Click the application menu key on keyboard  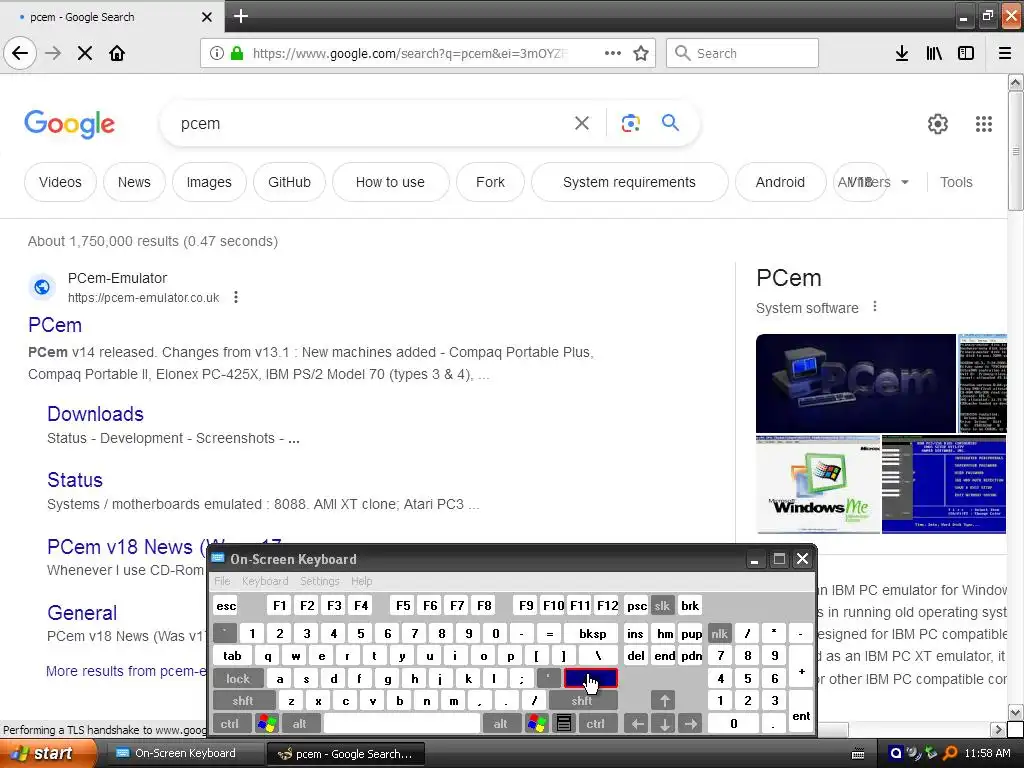click(x=564, y=724)
